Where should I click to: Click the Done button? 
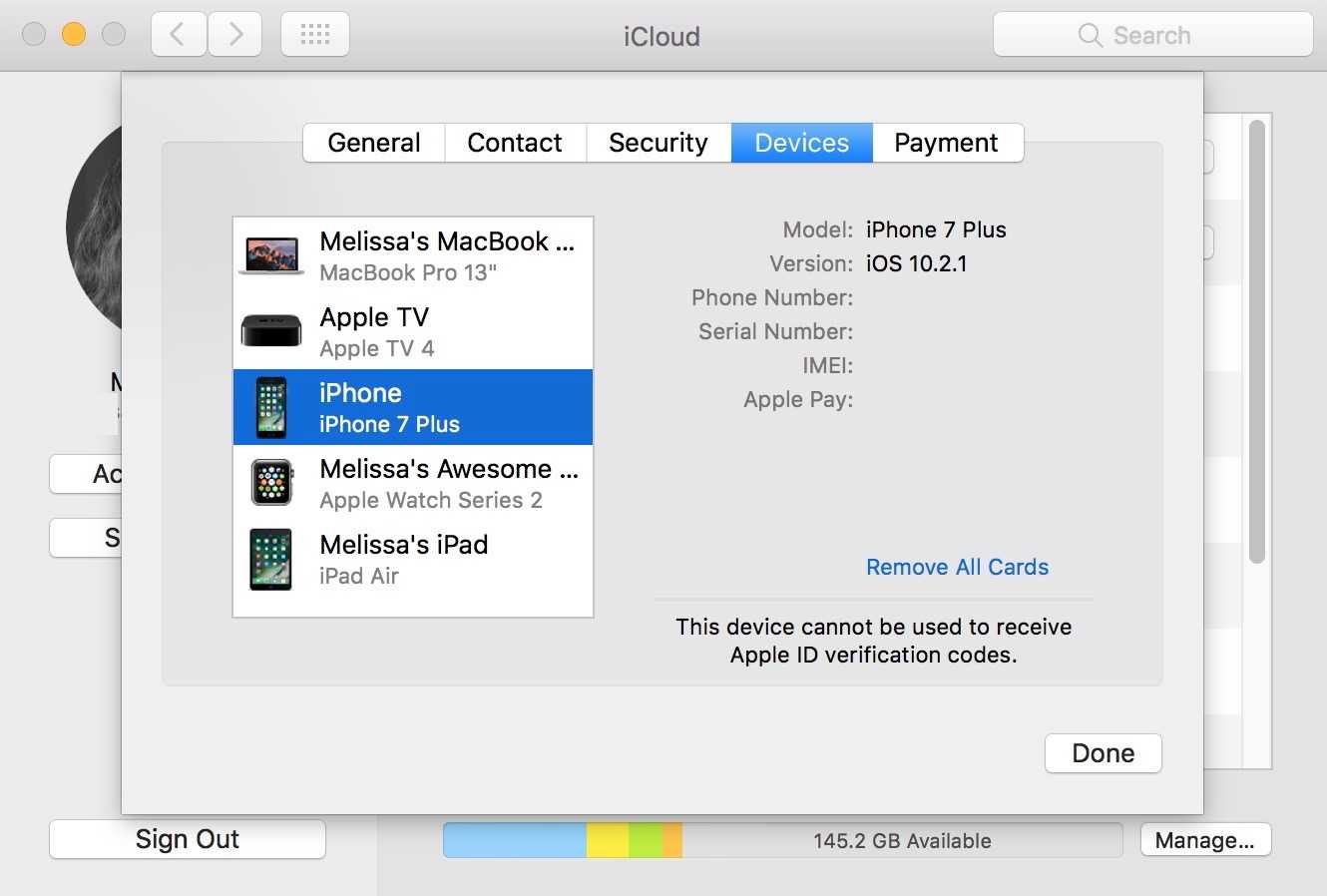[1104, 753]
